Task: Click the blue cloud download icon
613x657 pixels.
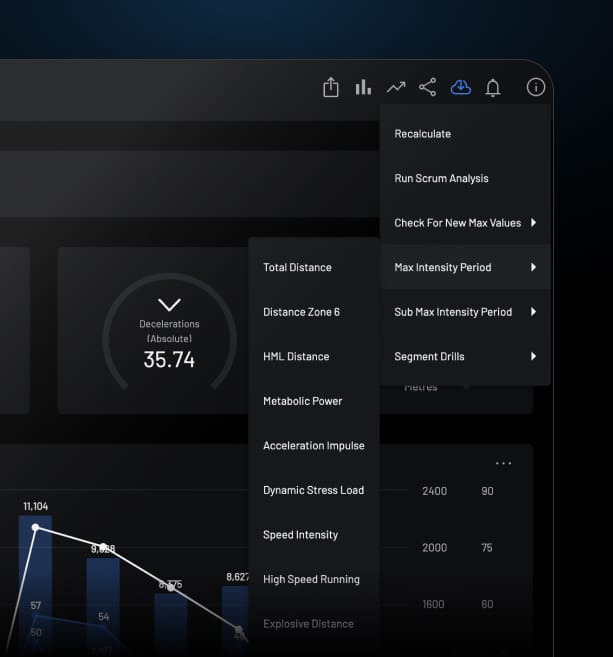Action: (460, 87)
